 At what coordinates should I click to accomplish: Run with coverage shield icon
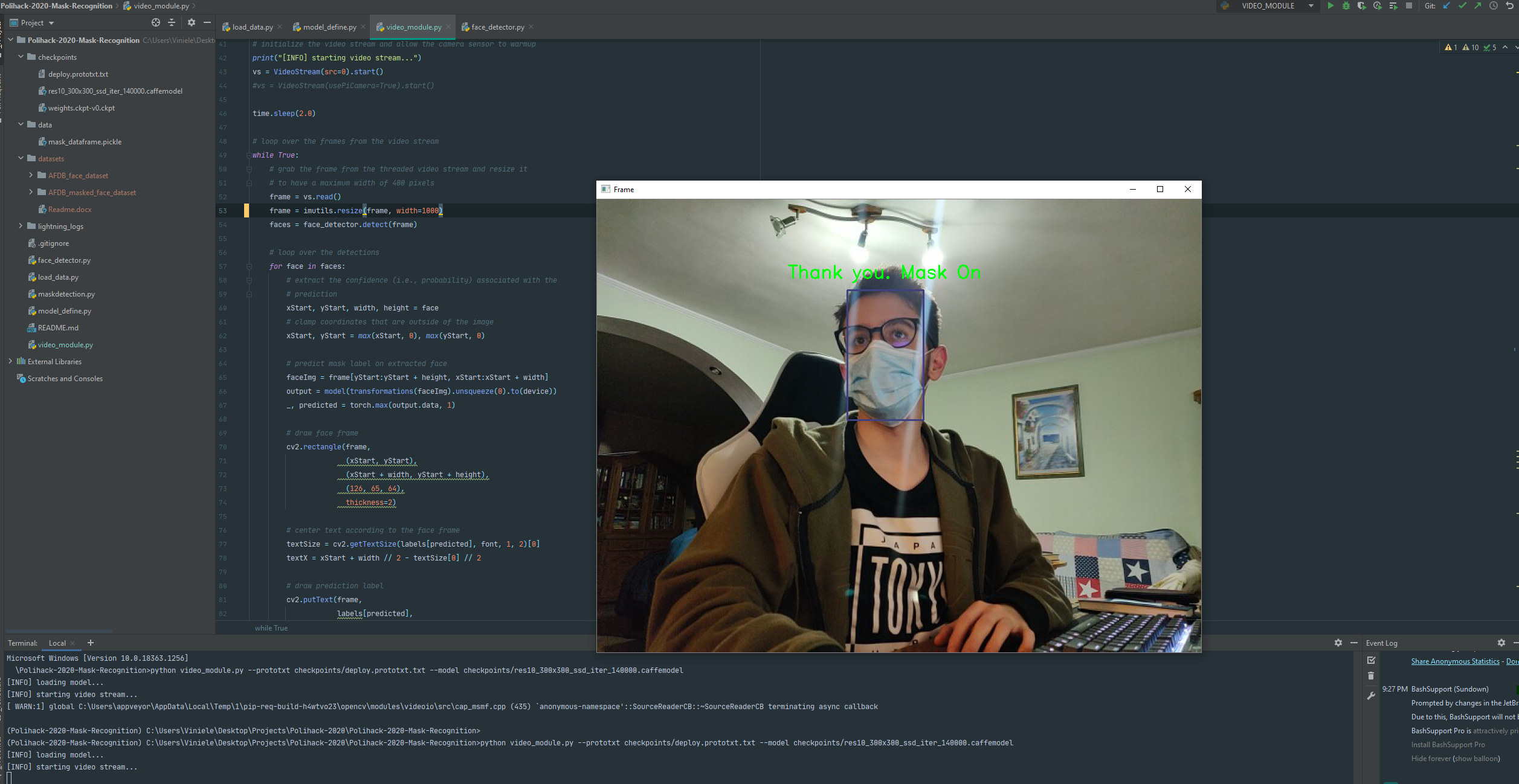(1361, 6)
